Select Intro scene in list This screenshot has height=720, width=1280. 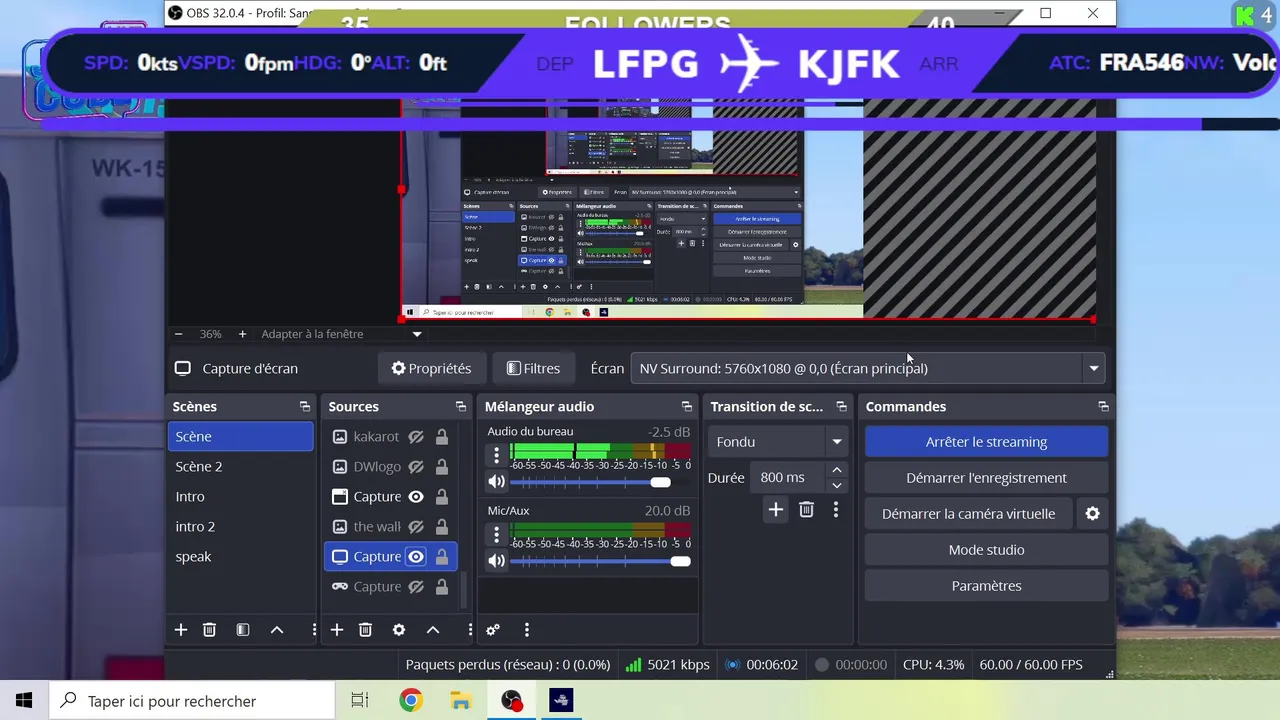240,496
